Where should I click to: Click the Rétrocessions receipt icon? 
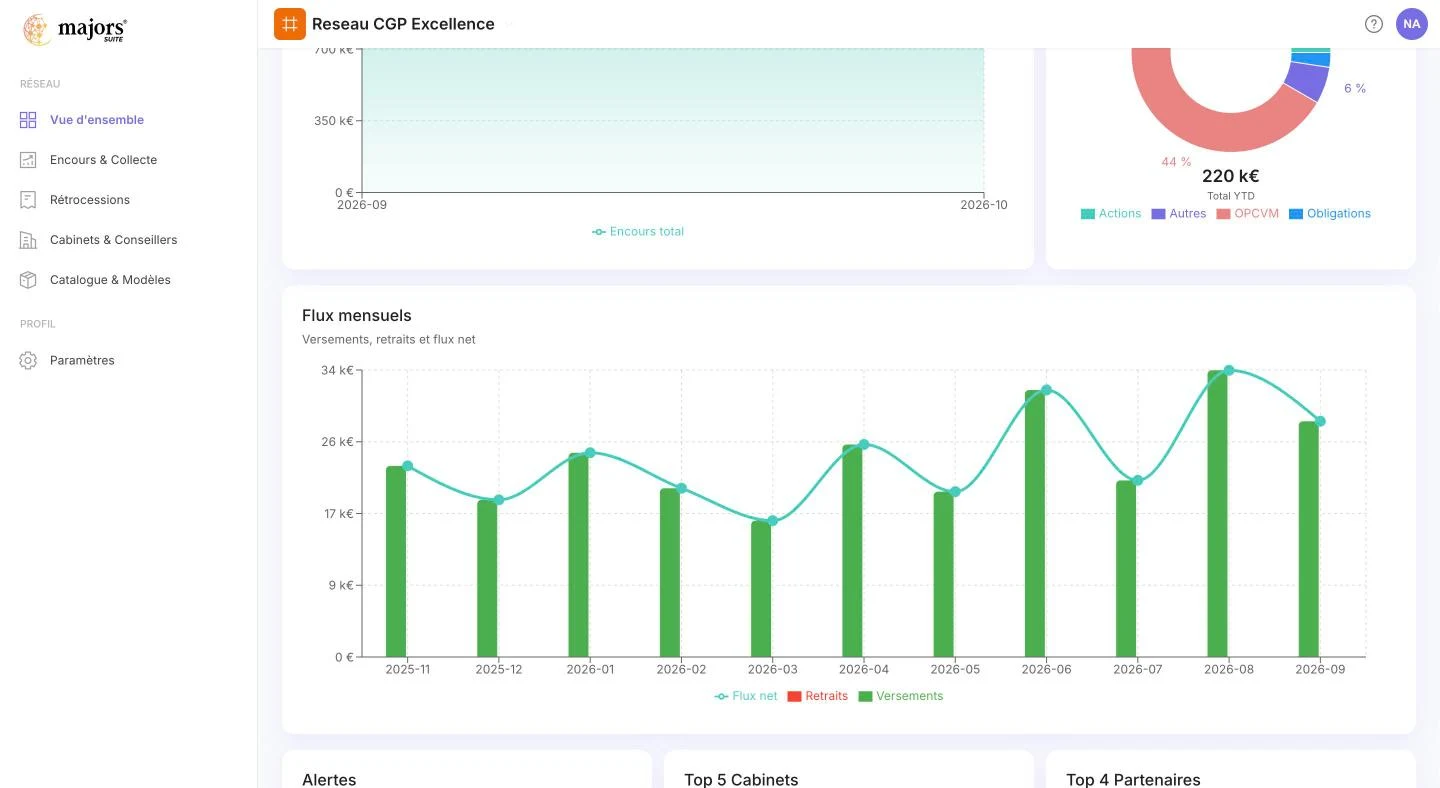tap(28, 200)
